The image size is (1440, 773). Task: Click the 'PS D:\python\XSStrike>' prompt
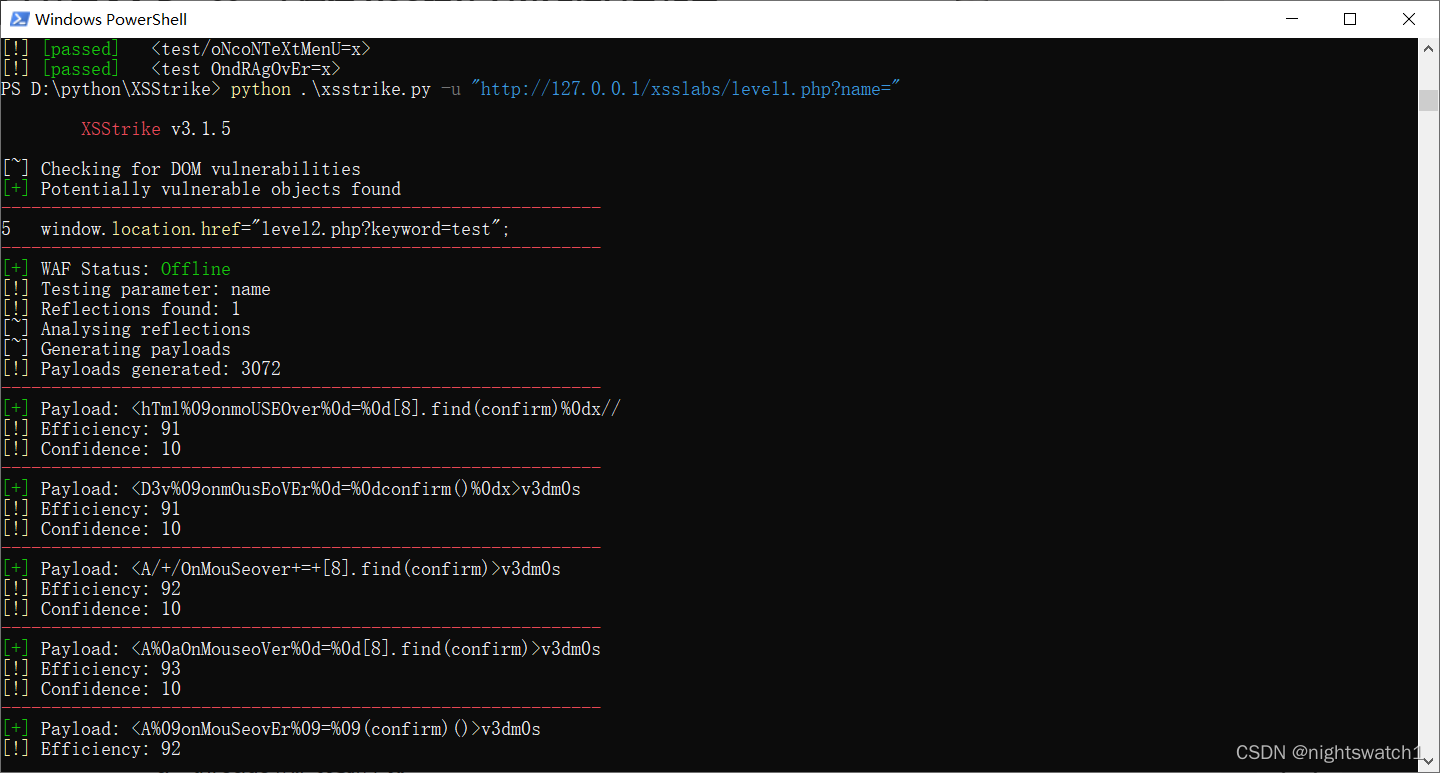pyautogui.click(x=111, y=89)
